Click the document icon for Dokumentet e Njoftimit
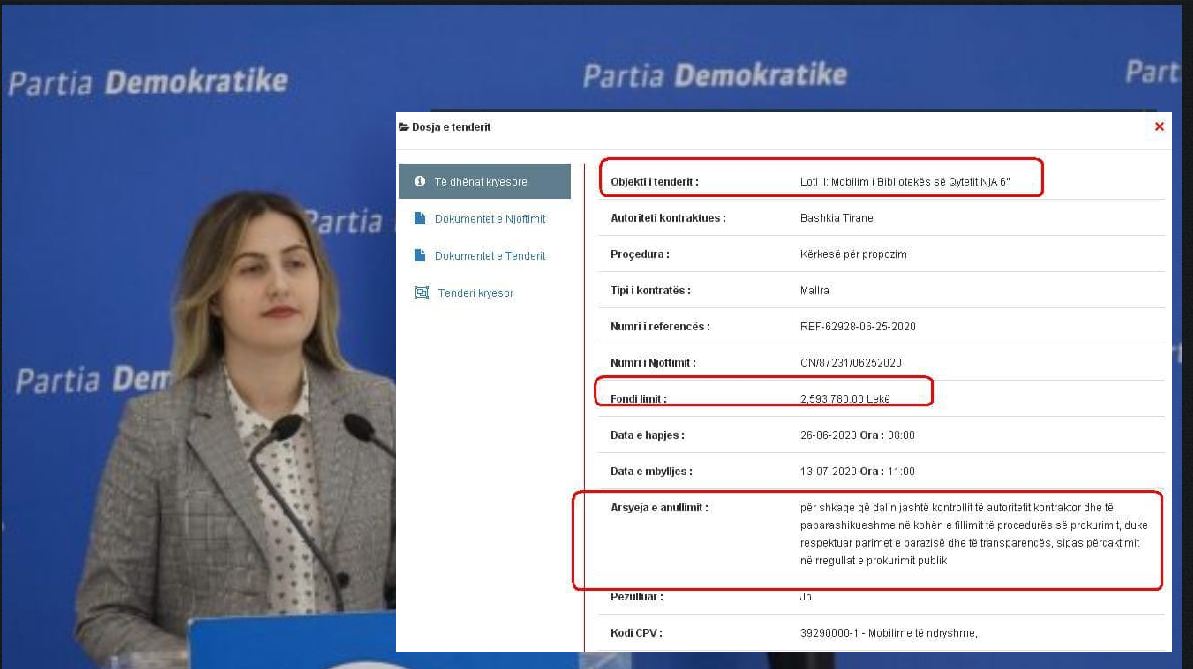This screenshot has height=669, width=1193. pos(420,219)
